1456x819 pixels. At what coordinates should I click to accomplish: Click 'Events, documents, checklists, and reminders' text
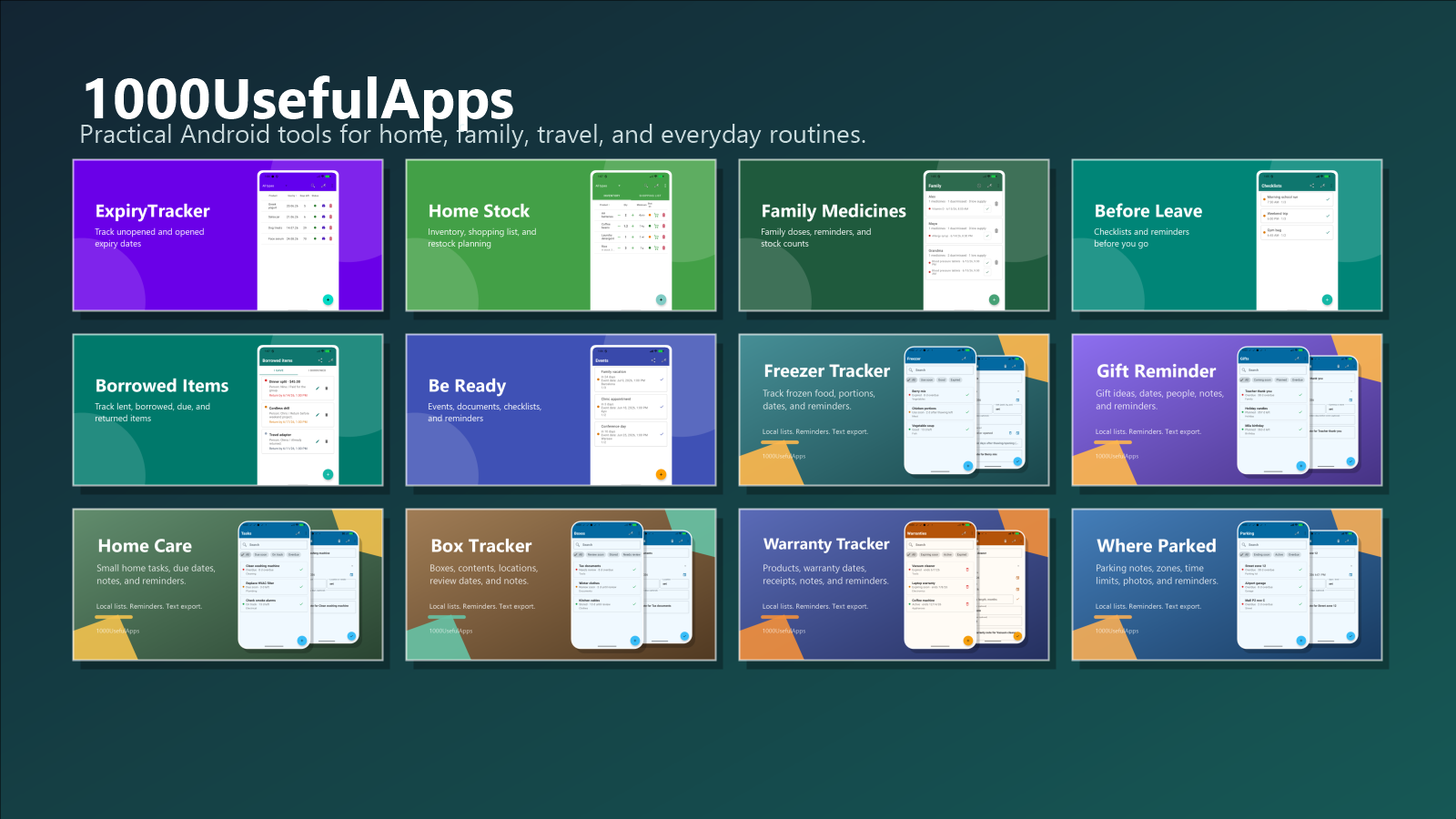(484, 412)
